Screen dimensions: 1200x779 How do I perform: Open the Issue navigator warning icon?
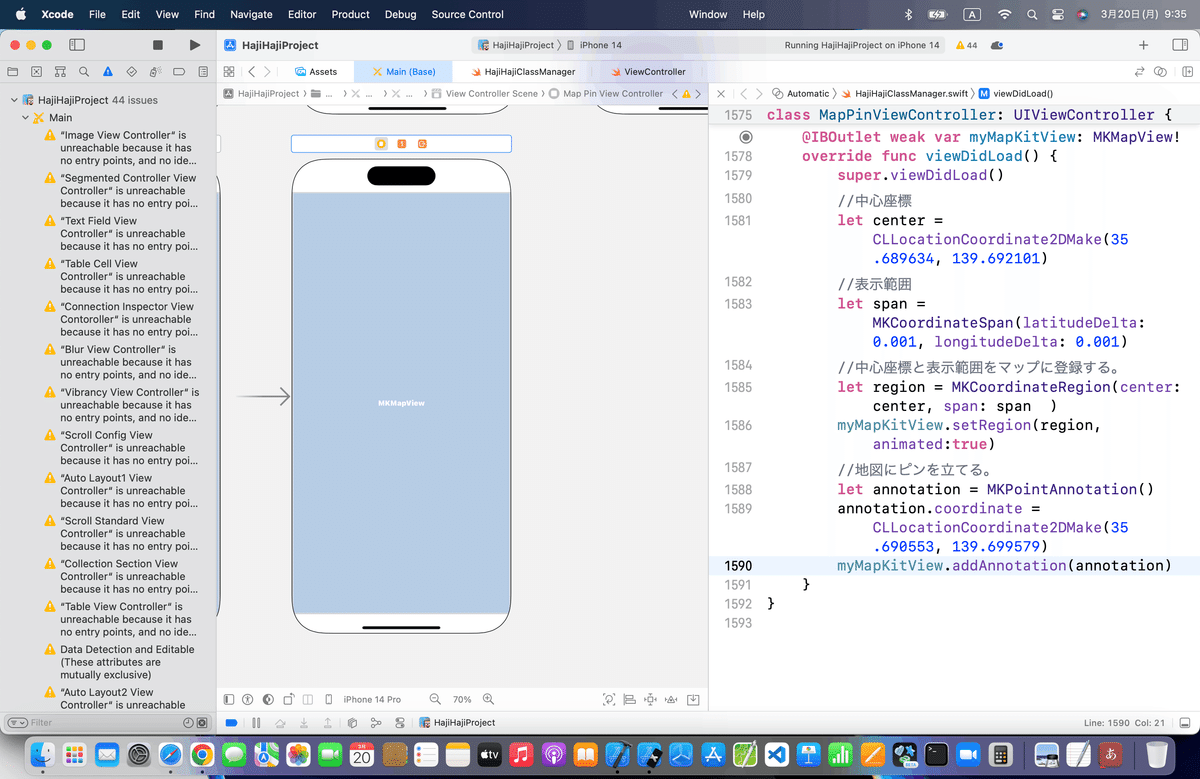pyautogui.click(x=108, y=72)
